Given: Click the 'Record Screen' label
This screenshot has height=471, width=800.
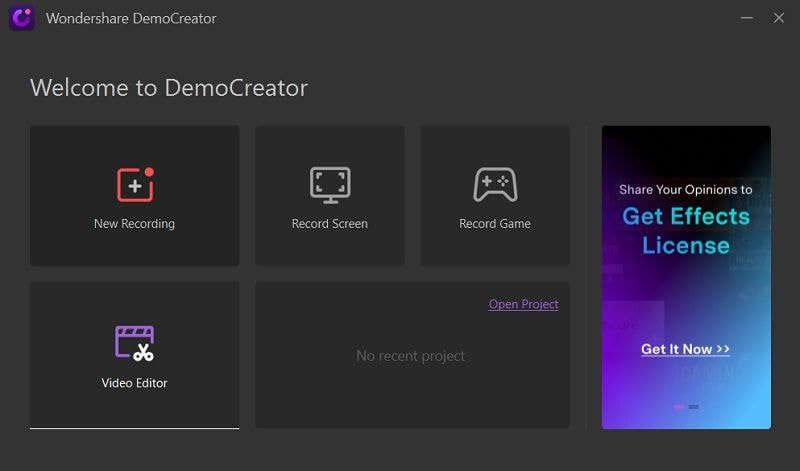Looking at the screenshot, I should (330, 224).
